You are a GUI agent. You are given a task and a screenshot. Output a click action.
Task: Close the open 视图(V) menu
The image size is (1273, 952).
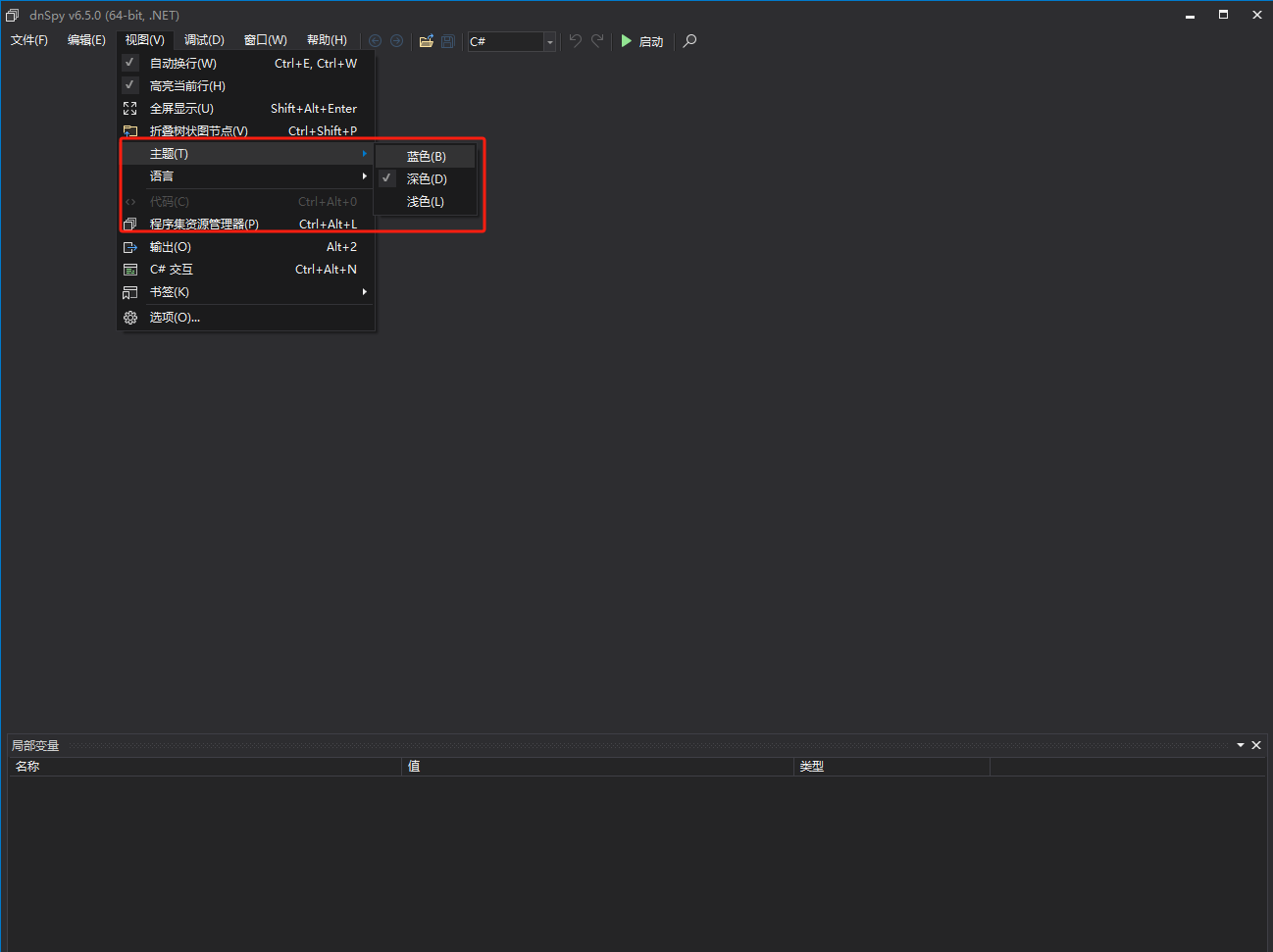tap(145, 40)
